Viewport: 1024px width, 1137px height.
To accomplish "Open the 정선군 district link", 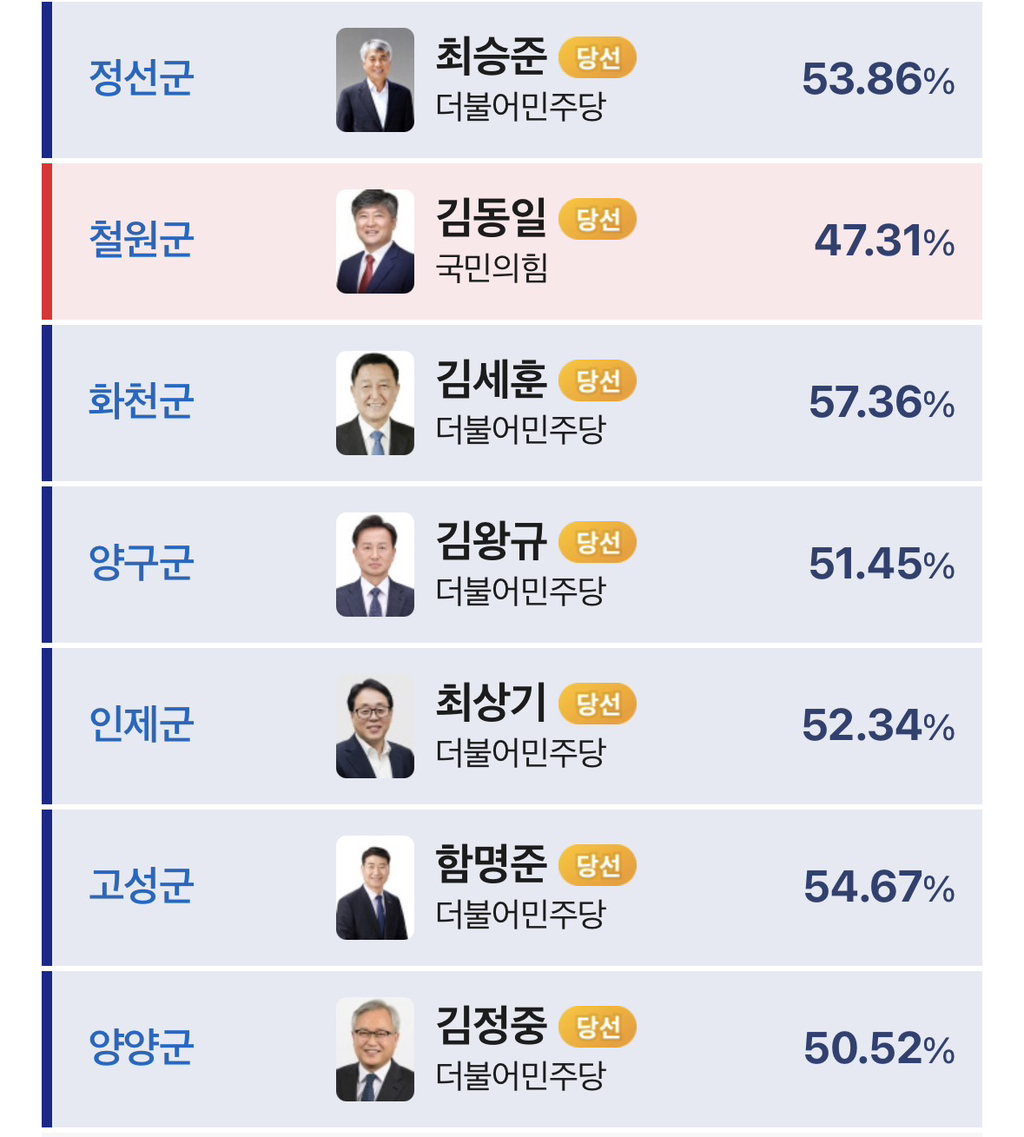I will coord(141,78).
